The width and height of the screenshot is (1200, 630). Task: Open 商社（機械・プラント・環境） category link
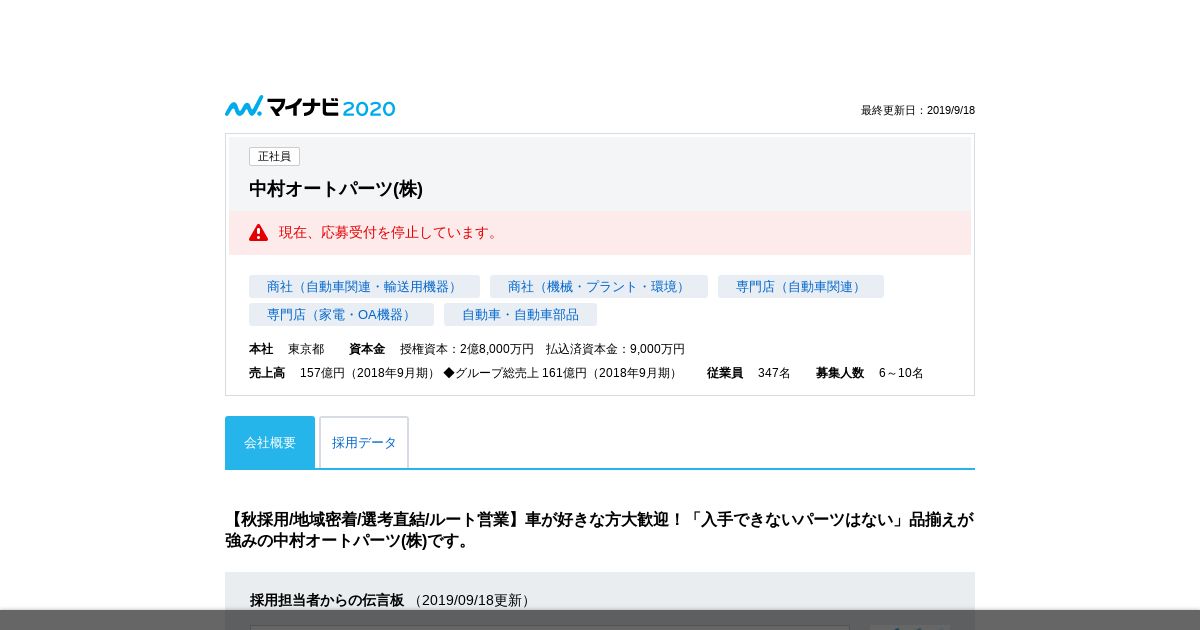pos(599,286)
